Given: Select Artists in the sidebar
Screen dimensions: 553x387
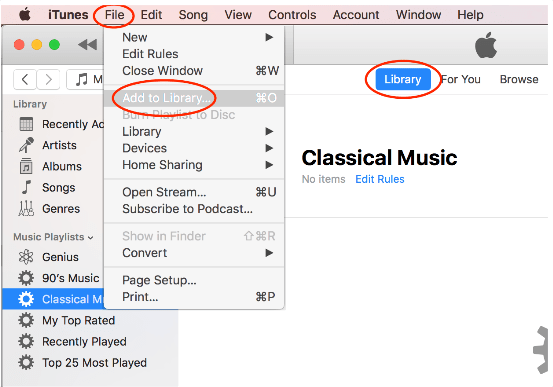Looking at the screenshot, I should [59, 145].
